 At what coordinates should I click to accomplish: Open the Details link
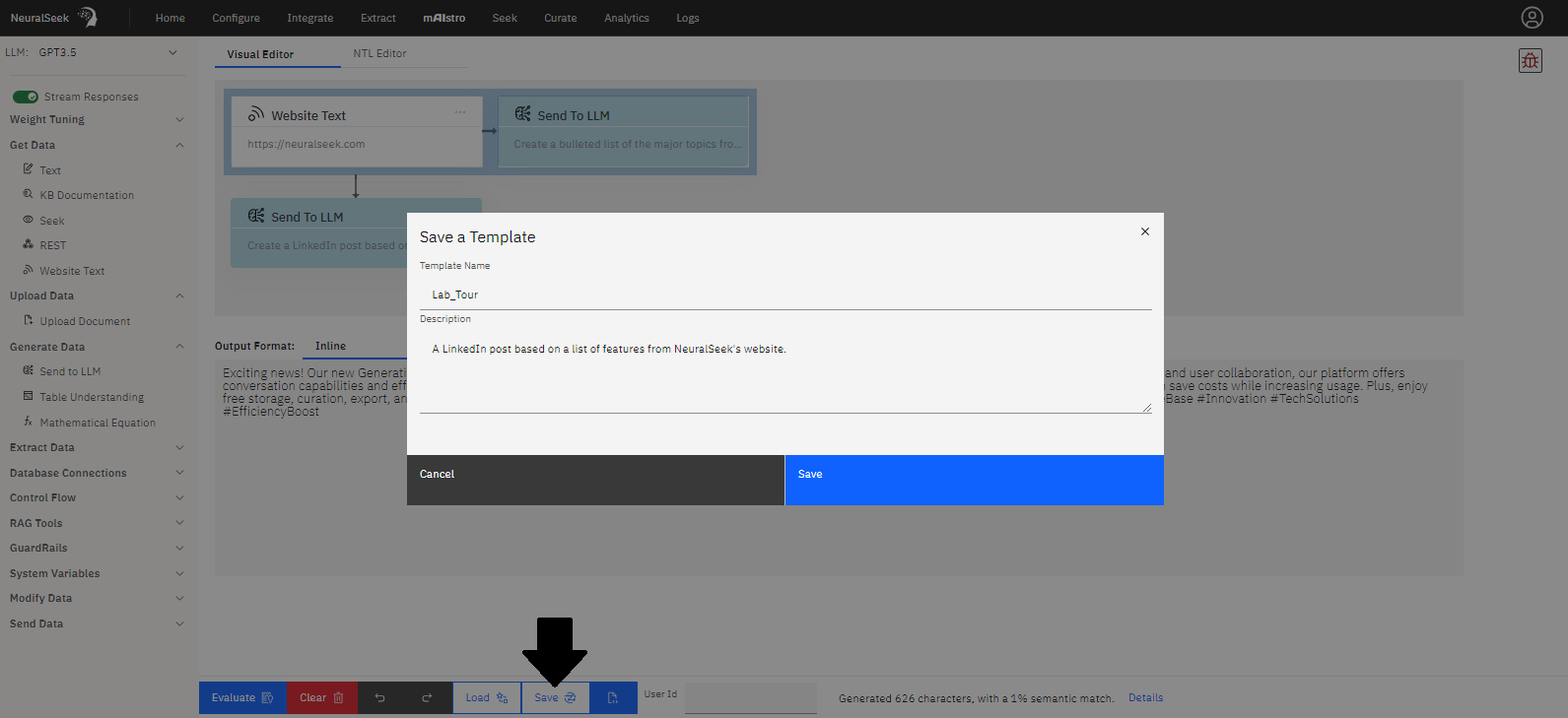(1145, 697)
